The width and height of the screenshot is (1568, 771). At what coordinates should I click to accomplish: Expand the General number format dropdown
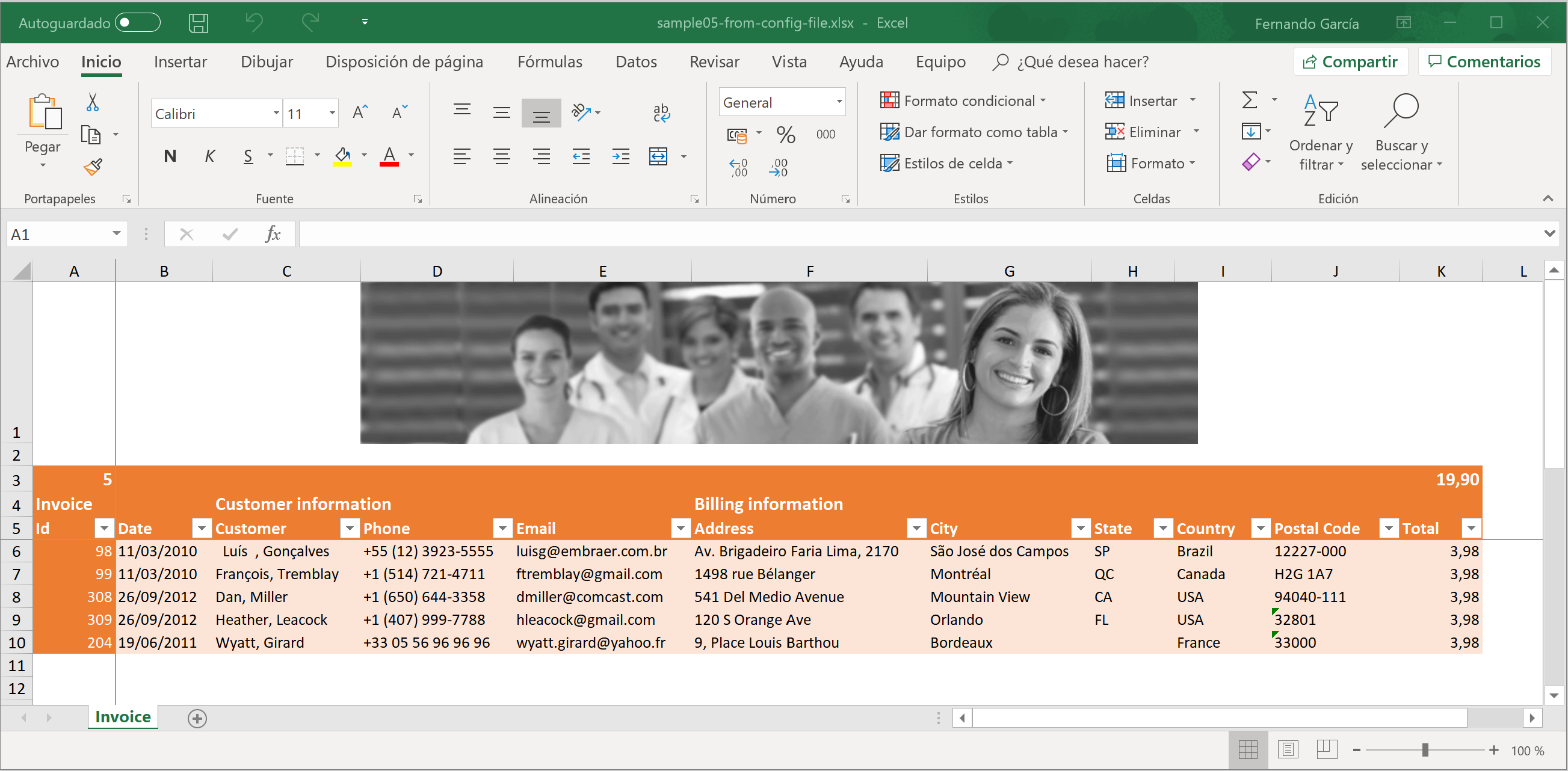pos(839,102)
